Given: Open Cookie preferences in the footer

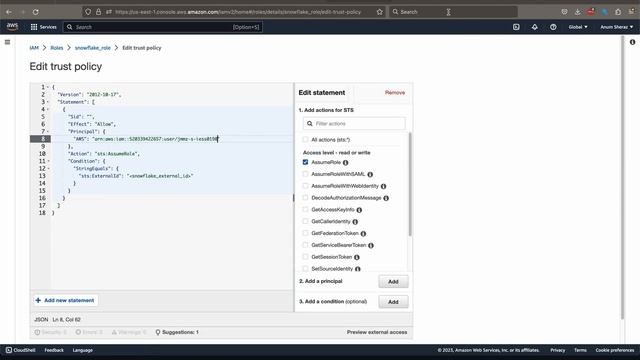Looking at the screenshot, I should (x=615, y=350).
